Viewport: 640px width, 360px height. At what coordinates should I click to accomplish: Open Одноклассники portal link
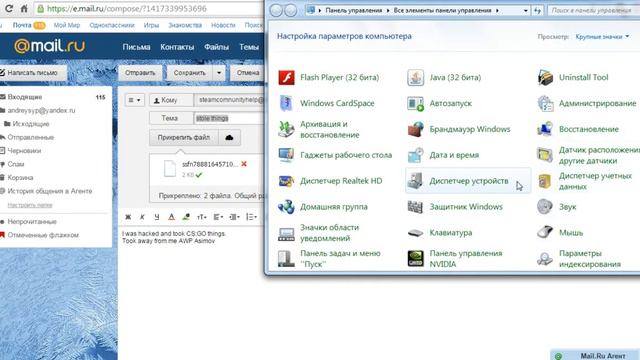[112, 25]
